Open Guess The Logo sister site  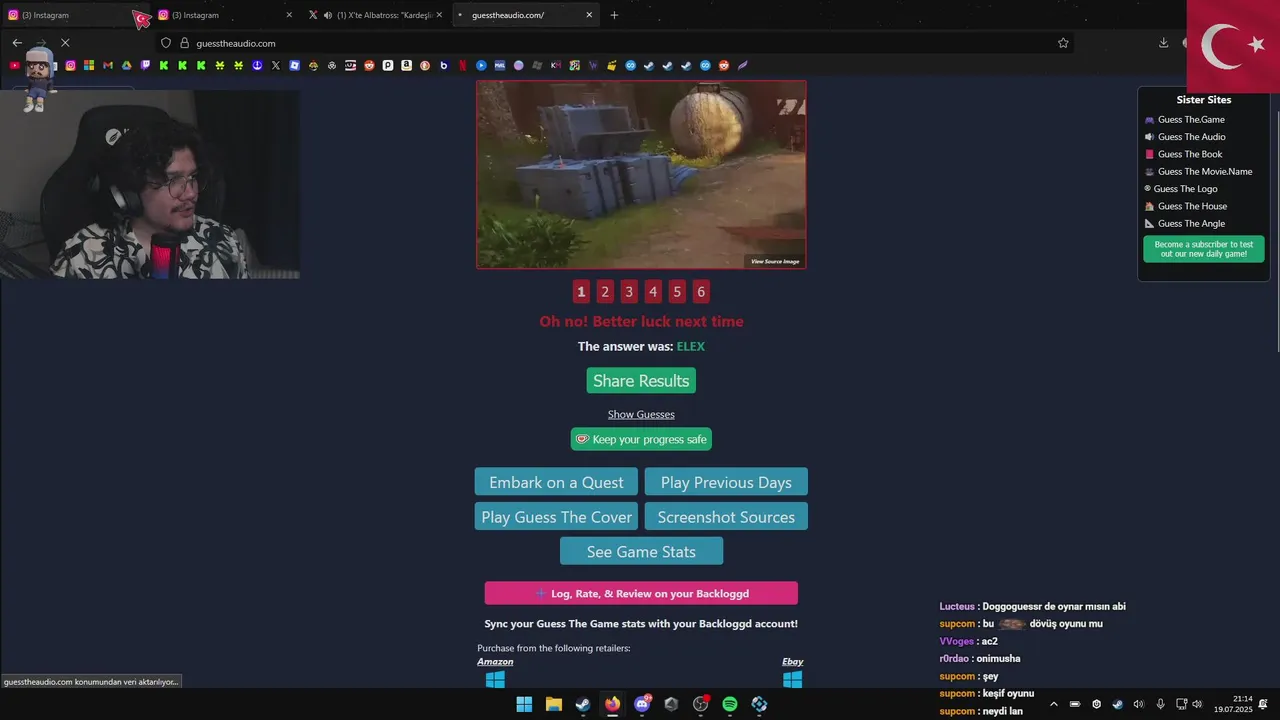tap(1187, 189)
